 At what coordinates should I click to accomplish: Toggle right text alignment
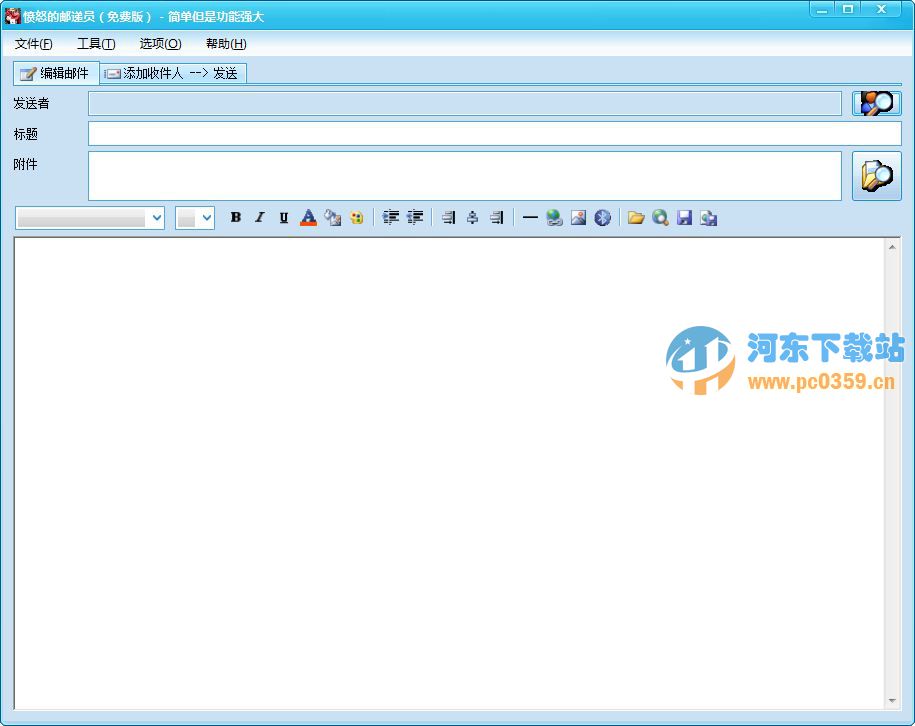click(494, 217)
